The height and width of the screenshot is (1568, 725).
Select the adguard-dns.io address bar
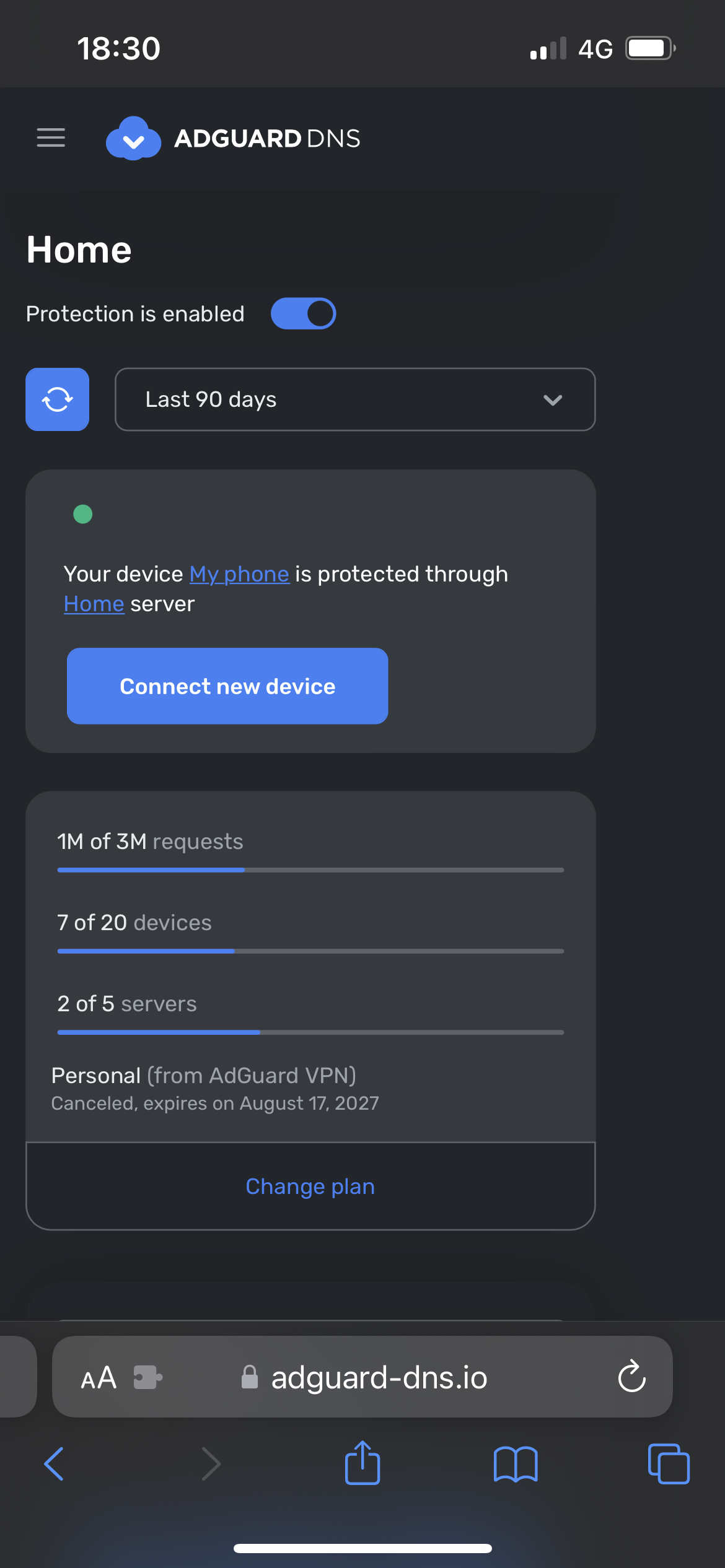[x=378, y=1377]
